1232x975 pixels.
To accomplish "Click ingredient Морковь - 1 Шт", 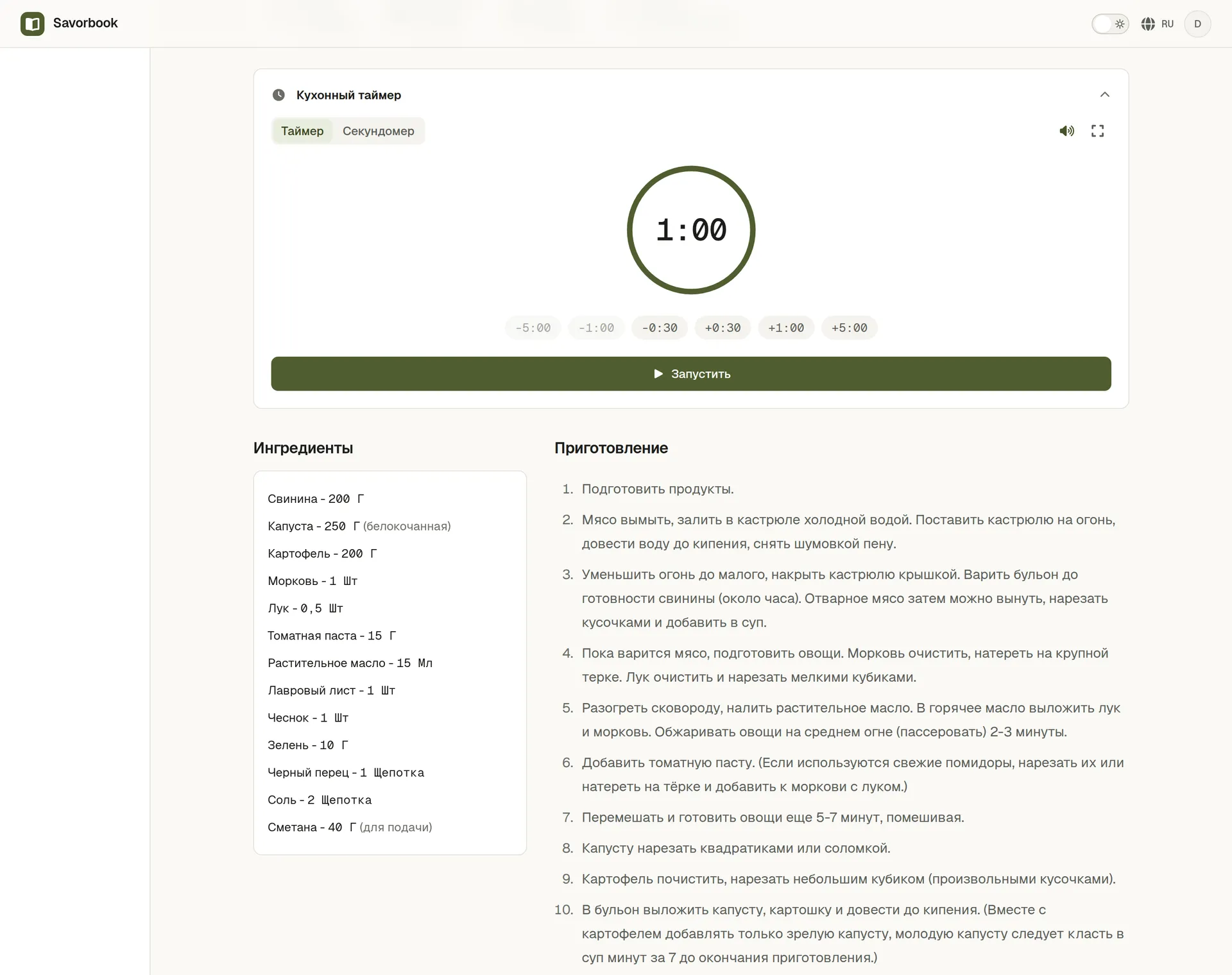I will coord(312,581).
